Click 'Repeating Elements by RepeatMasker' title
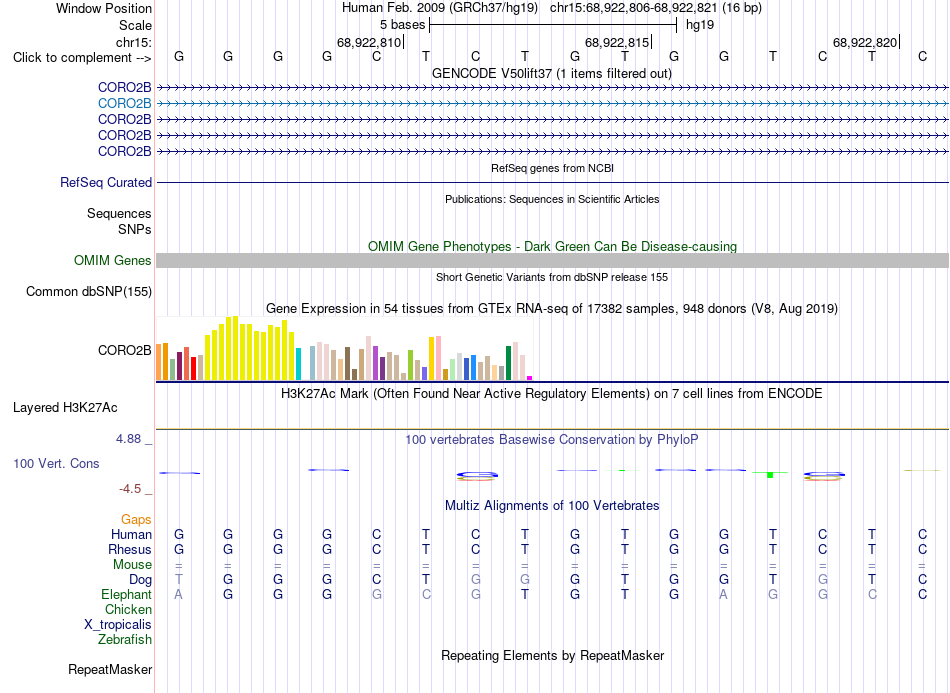This screenshot has height=693, width=950. 552,655
